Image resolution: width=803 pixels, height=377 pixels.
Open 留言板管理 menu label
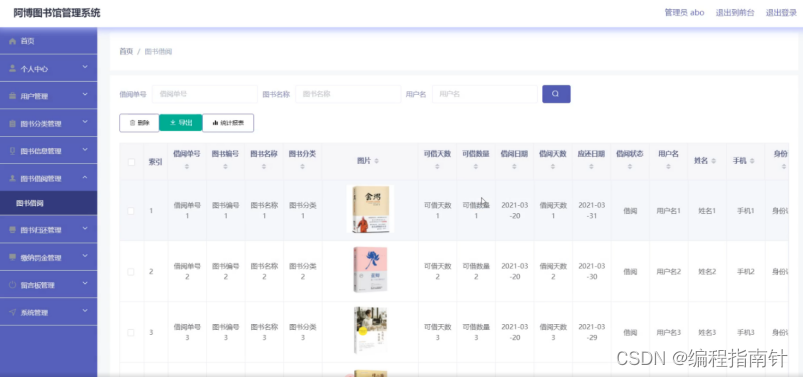click(37, 285)
